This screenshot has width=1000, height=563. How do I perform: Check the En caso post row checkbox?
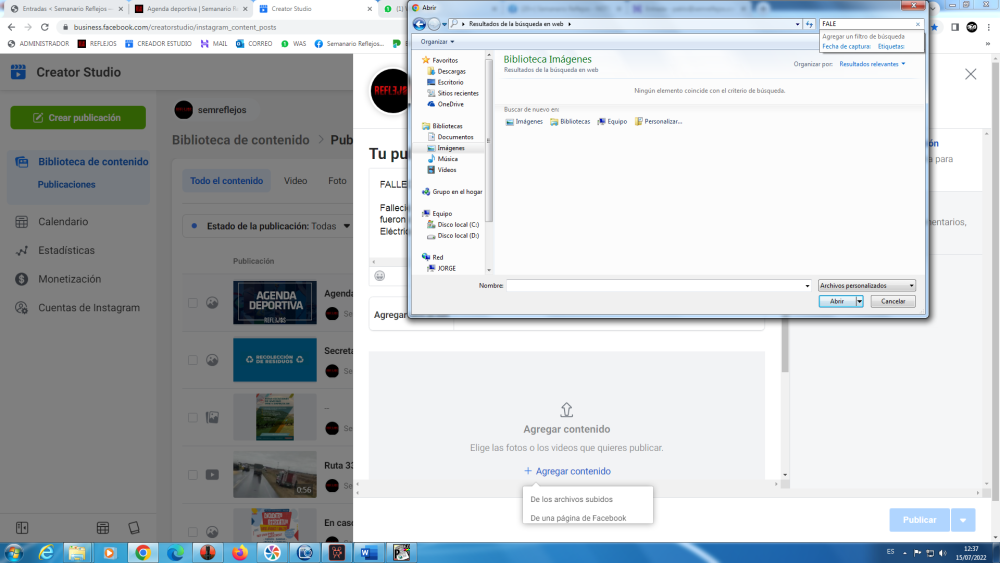(x=193, y=531)
